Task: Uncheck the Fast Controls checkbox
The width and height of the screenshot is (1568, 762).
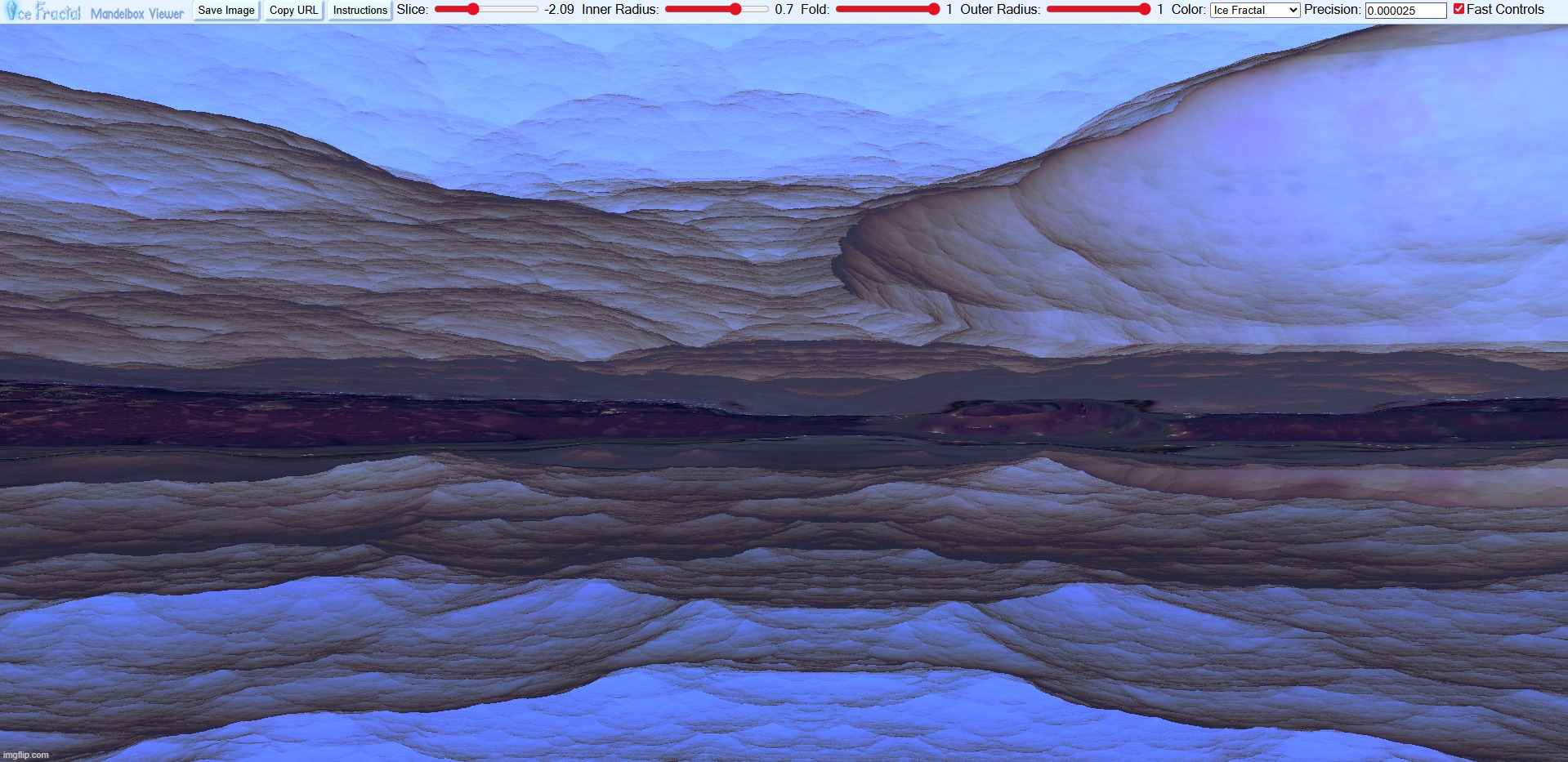Action: pos(1459,9)
